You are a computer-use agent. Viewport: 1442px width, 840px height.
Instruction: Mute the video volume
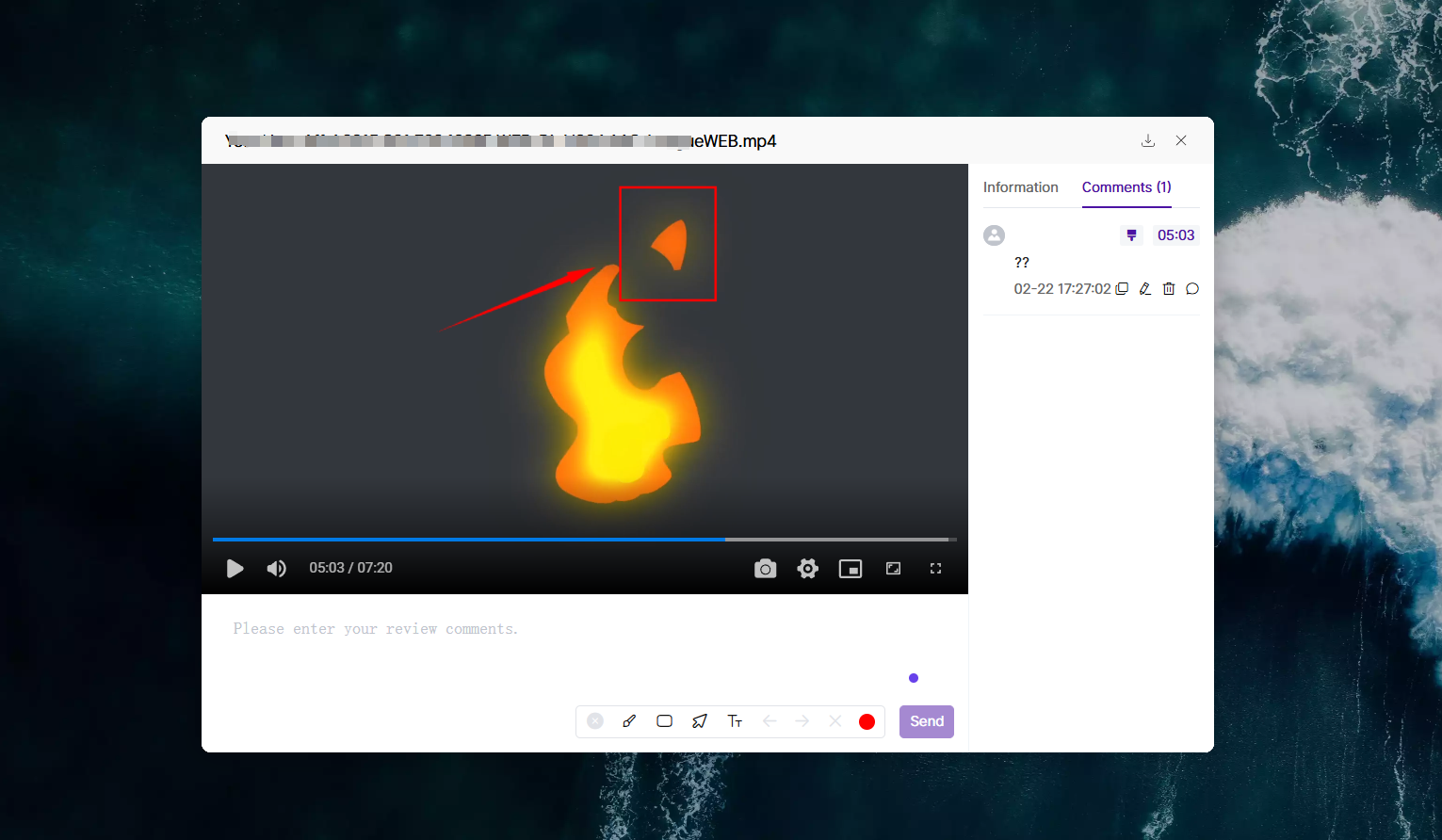[276, 568]
